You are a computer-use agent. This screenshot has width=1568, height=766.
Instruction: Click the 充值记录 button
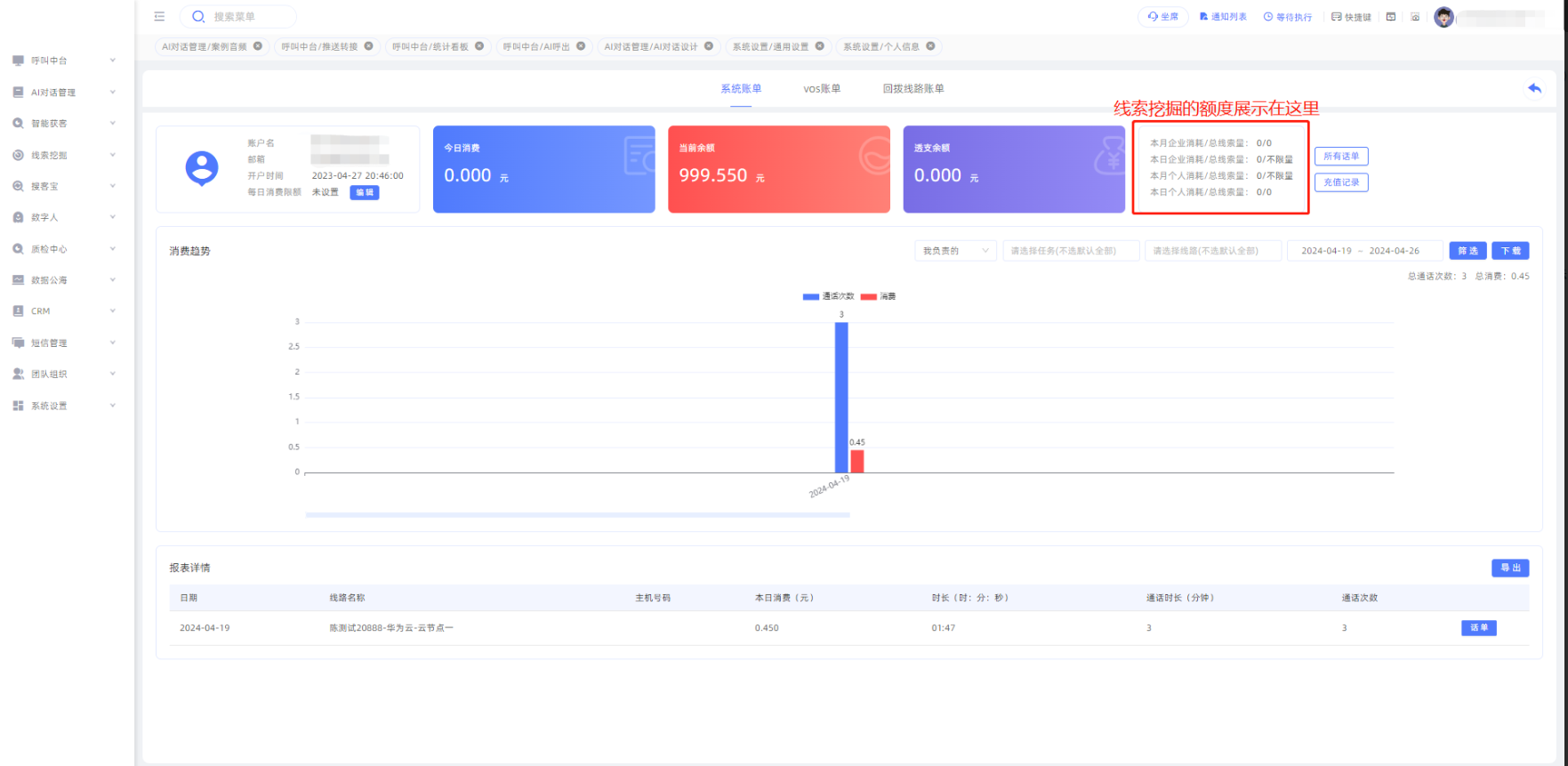point(1340,182)
